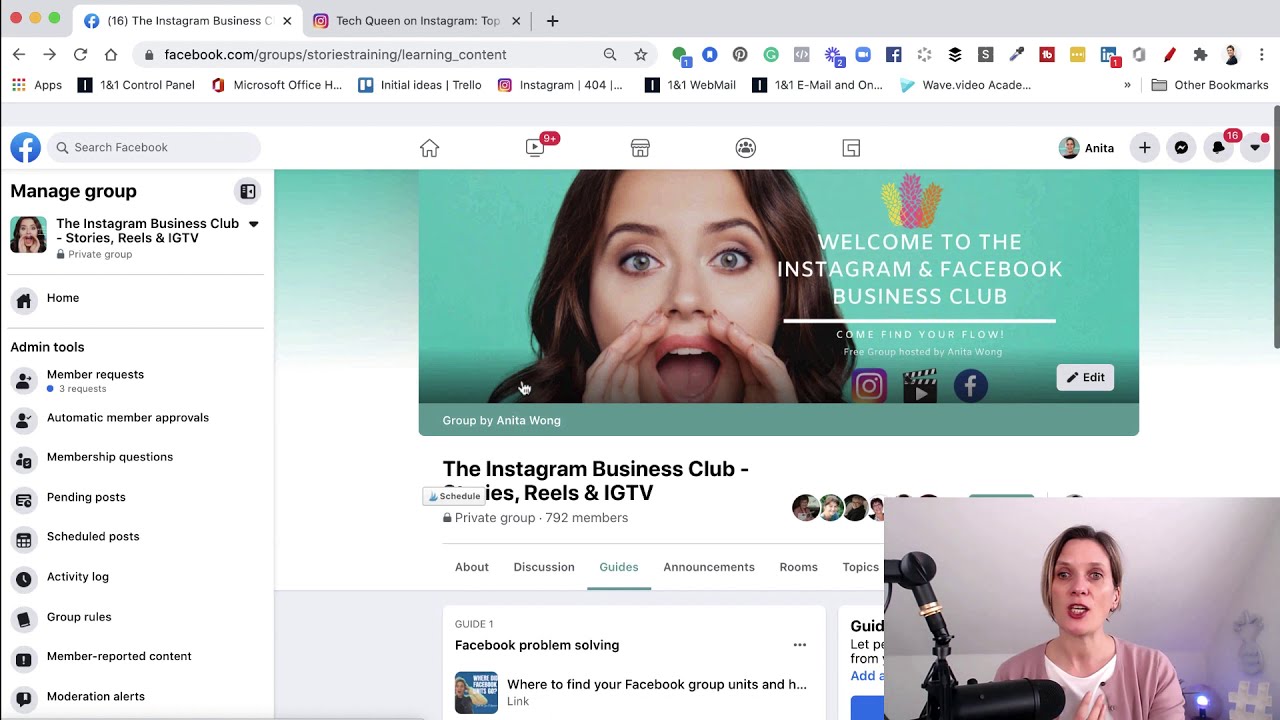Image resolution: width=1280 pixels, height=720 pixels.
Task: Open Automatic member approvals
Action: (x=137, y=419)
